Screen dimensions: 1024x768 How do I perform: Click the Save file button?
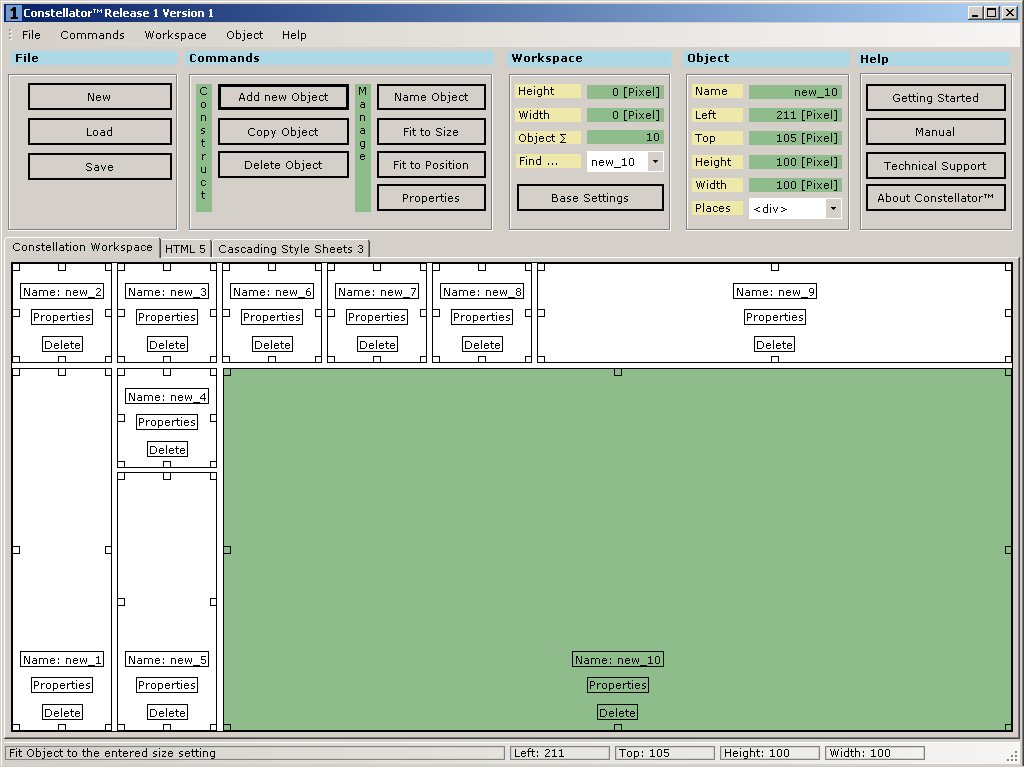[x=99, y=167]
